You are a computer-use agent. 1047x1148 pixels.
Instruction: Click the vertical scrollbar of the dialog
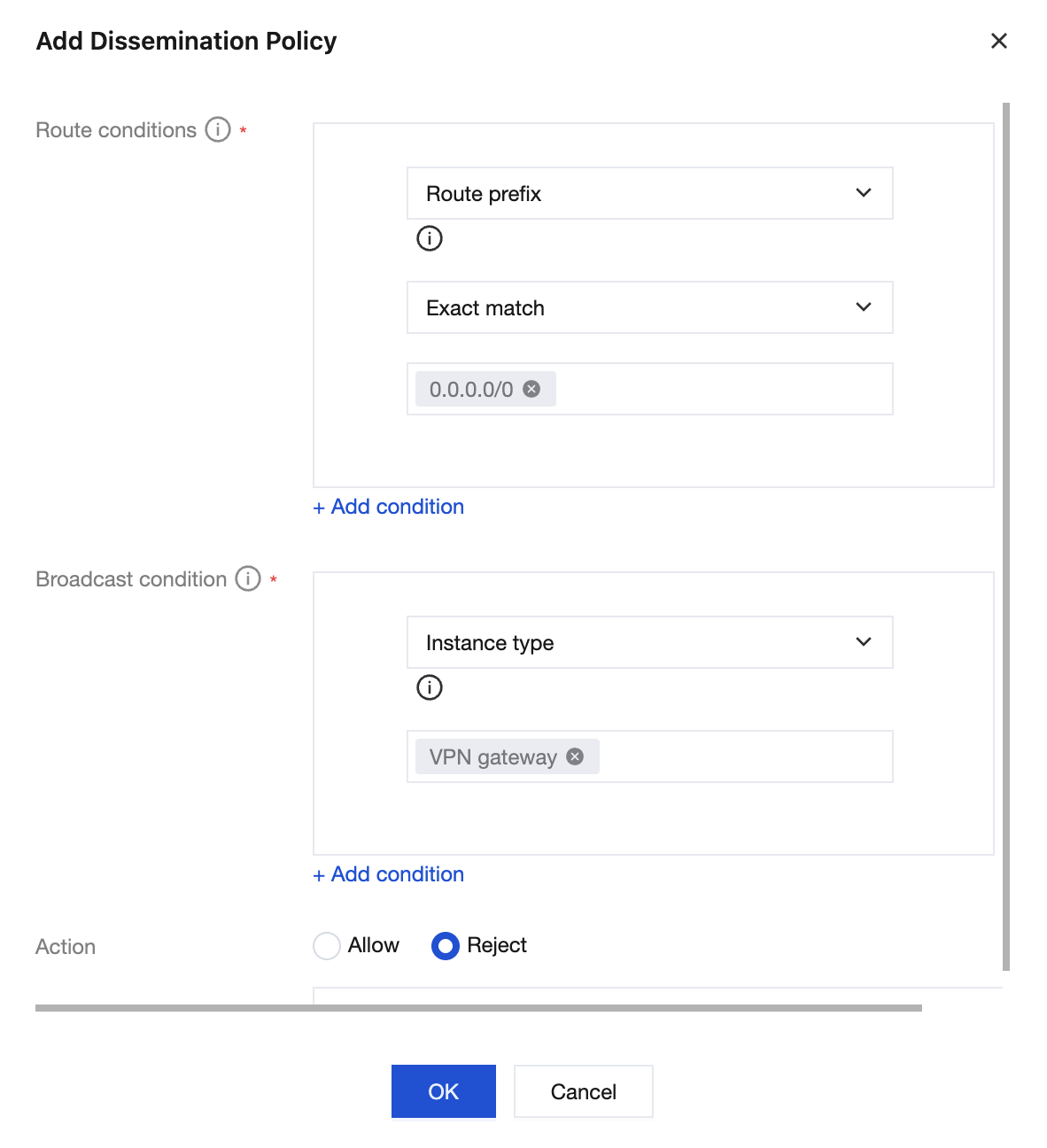pos(1006,536)
